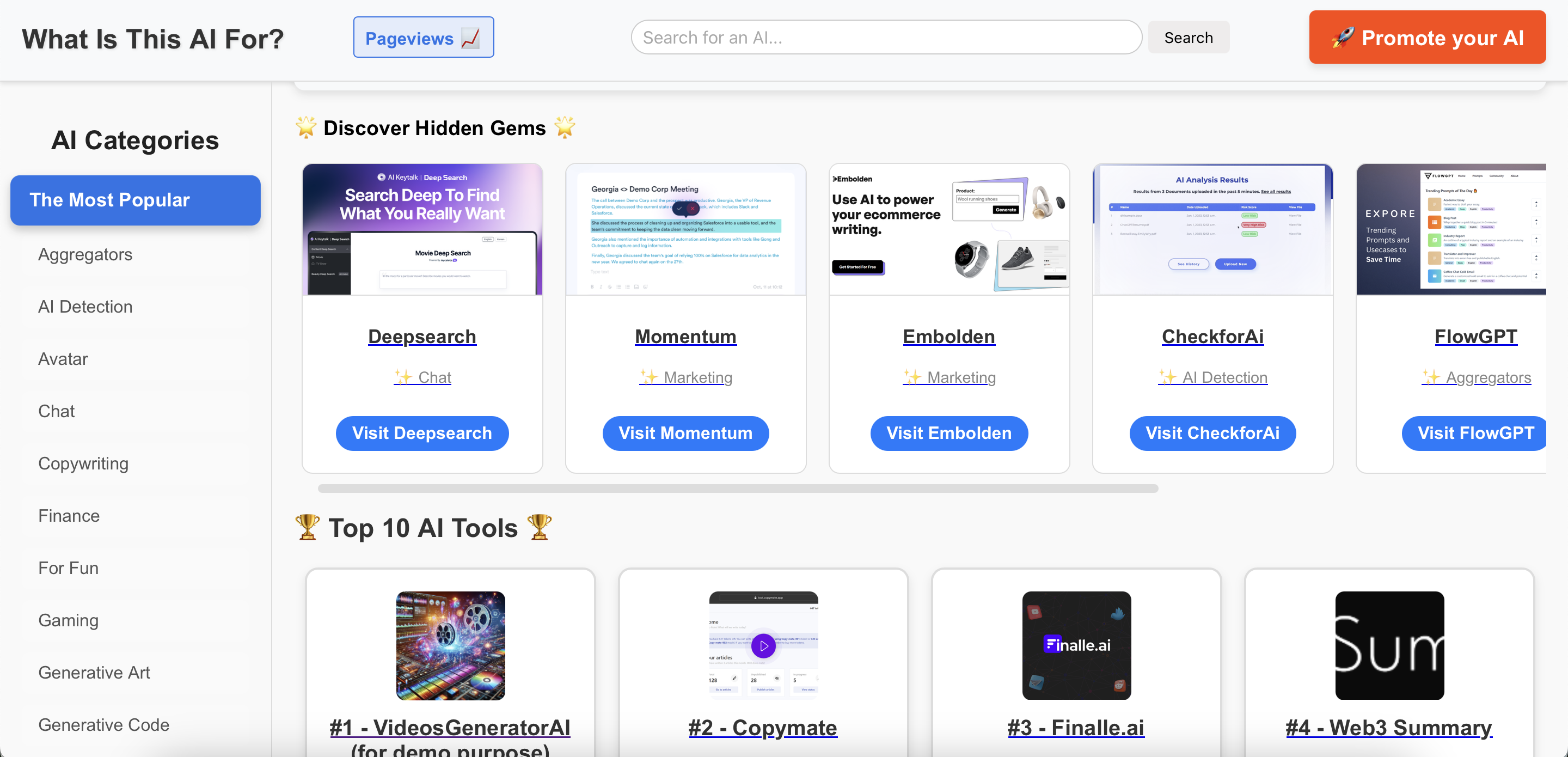Select The Most Popular category
This screenshot has height=757, width=1568.
[x=135, y=200]
